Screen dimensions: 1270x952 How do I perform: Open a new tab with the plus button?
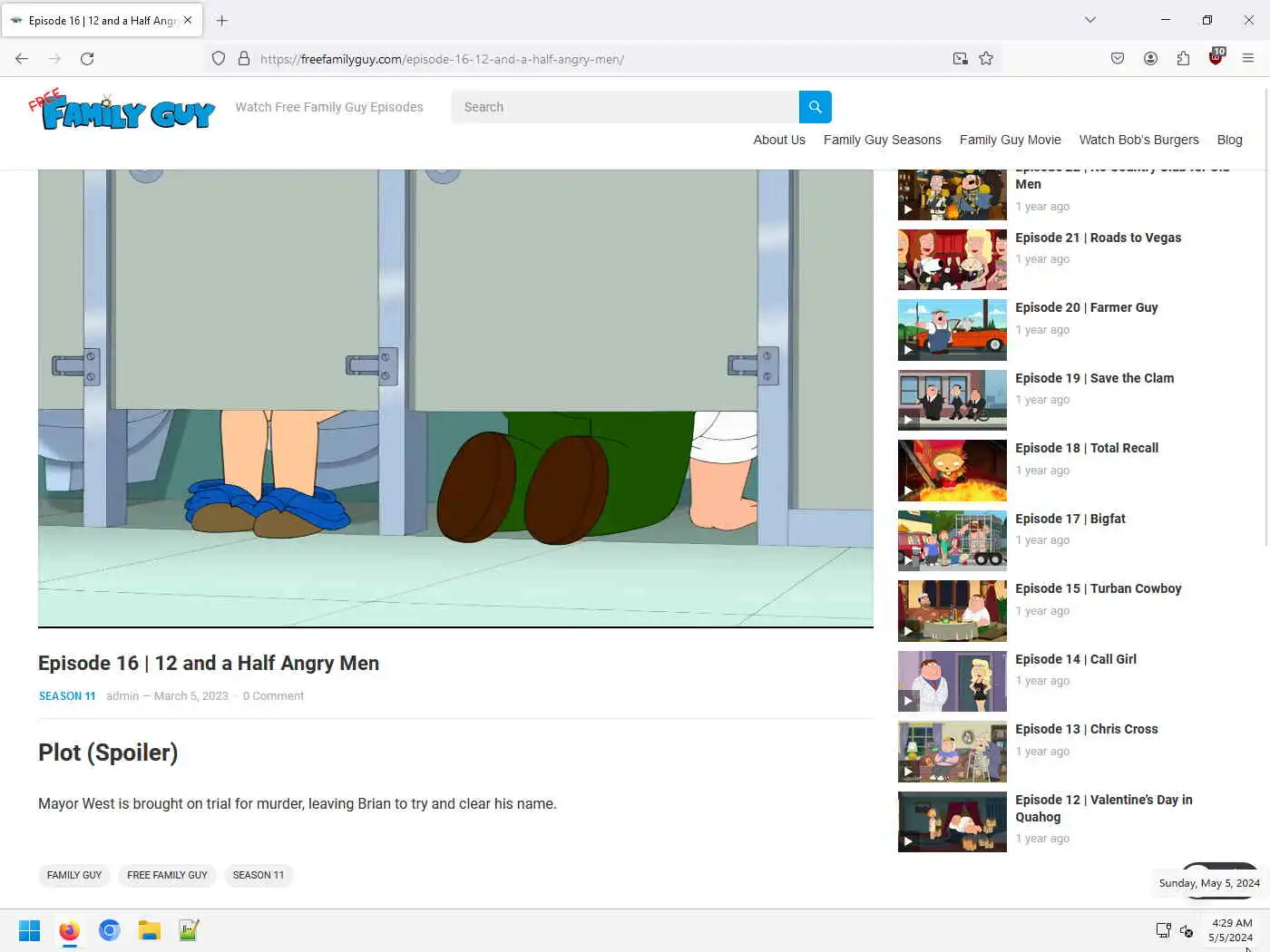point(222,20)
